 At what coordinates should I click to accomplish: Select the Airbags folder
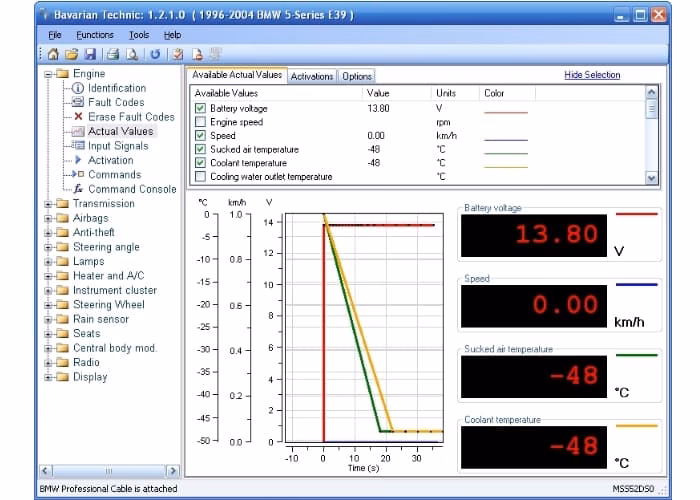point(91,218)
